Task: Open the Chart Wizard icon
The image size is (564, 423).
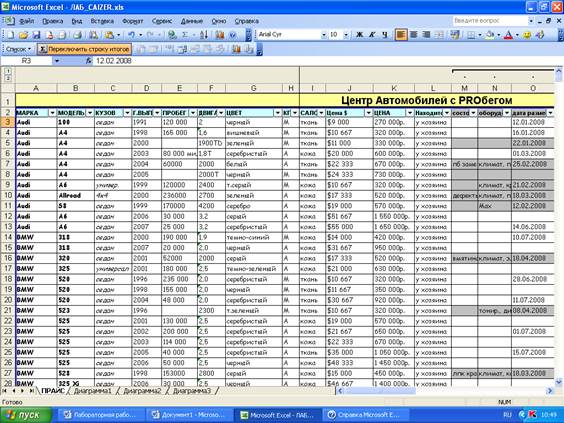Action: [x=219, y=35]
